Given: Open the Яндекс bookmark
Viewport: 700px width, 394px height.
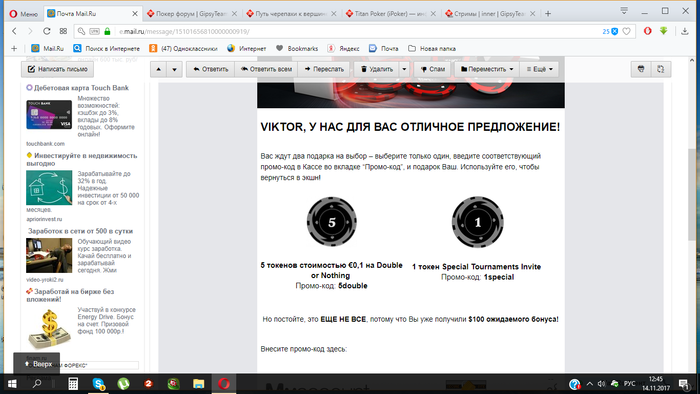Looking at the screenshot, I should tap(343, 48).
